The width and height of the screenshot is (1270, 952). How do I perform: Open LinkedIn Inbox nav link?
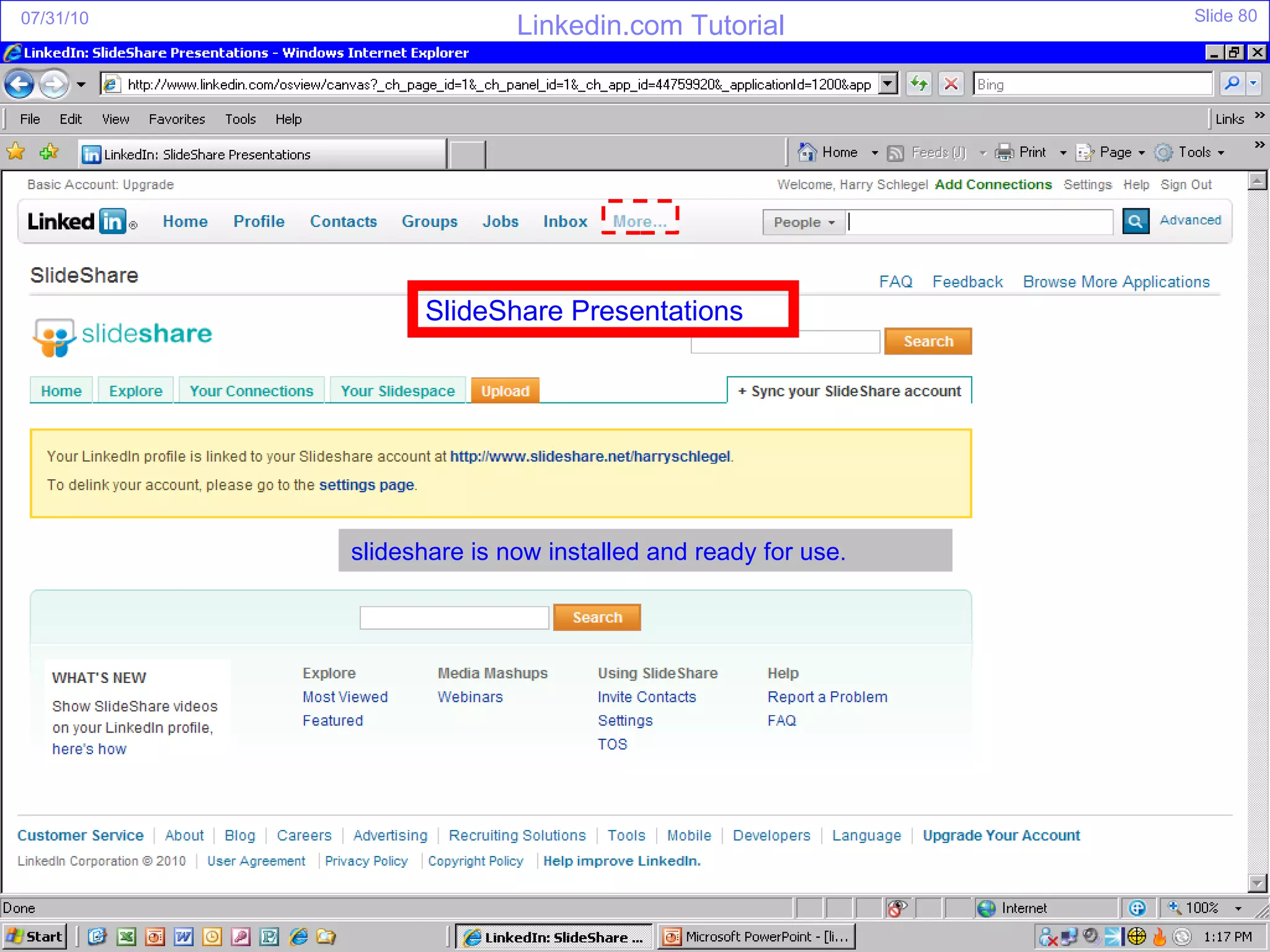[565, 221]
